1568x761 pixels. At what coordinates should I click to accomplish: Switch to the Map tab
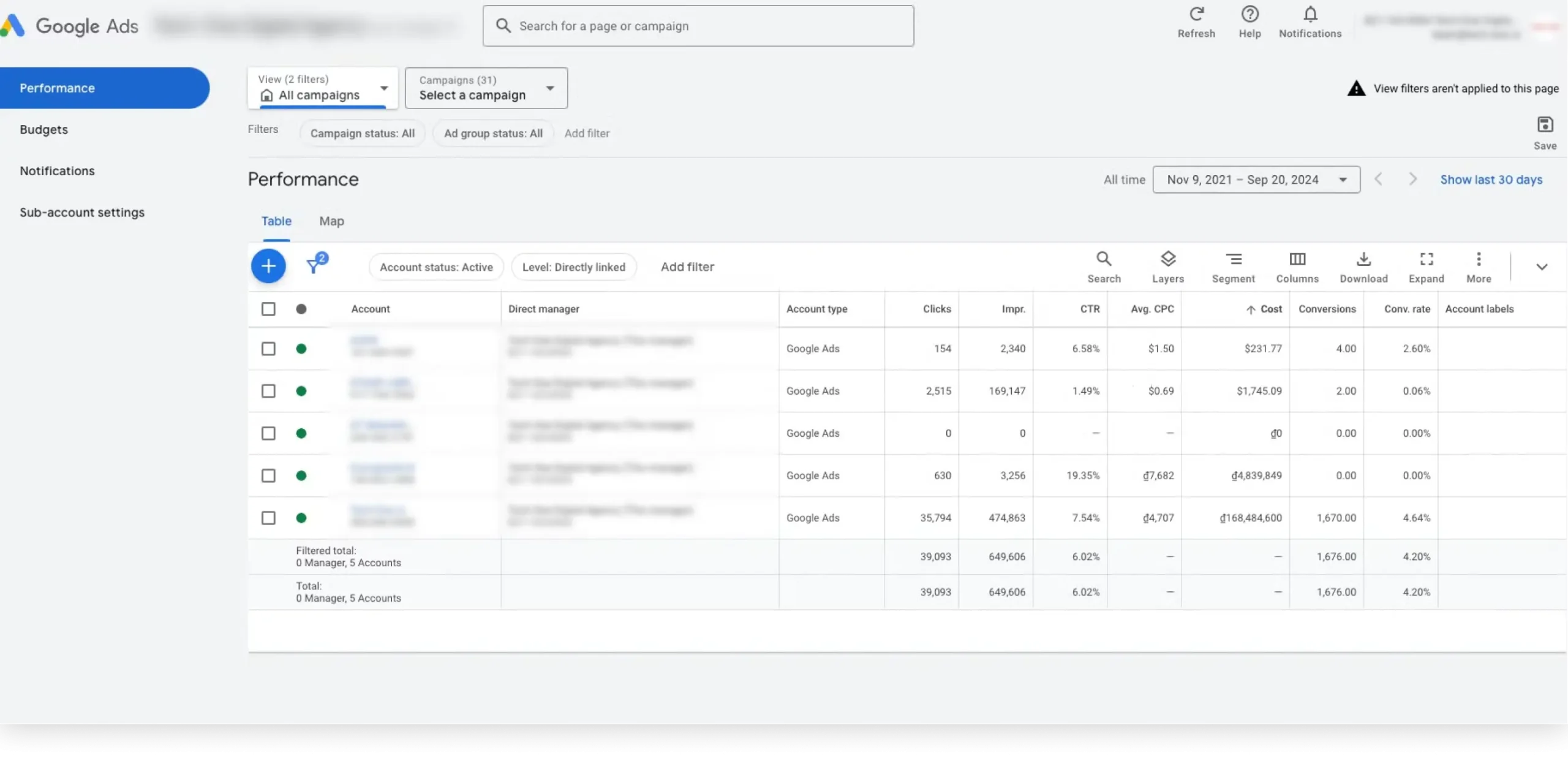331,221
